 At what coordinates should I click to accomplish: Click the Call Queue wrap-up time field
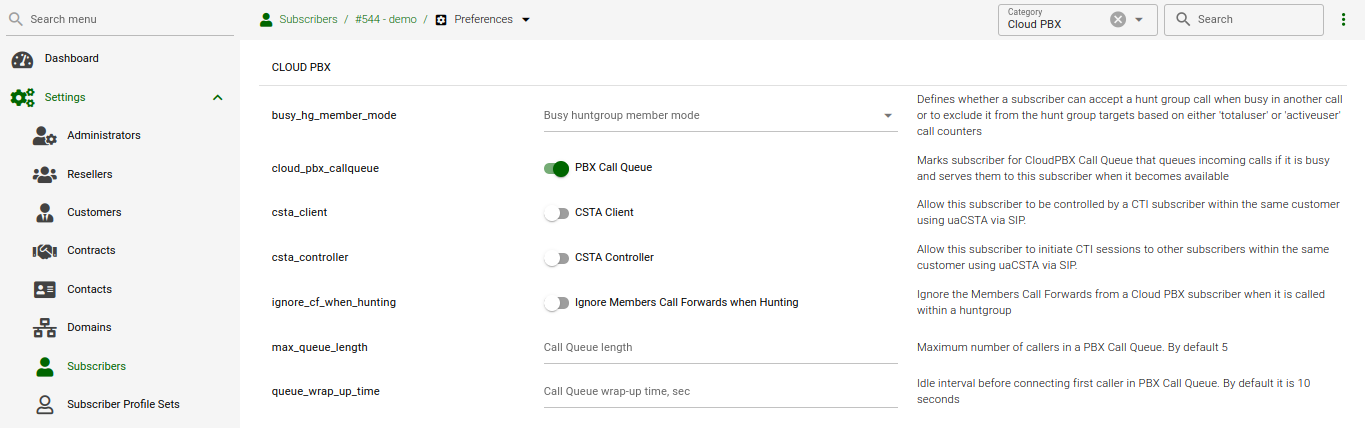coord(720,392)
